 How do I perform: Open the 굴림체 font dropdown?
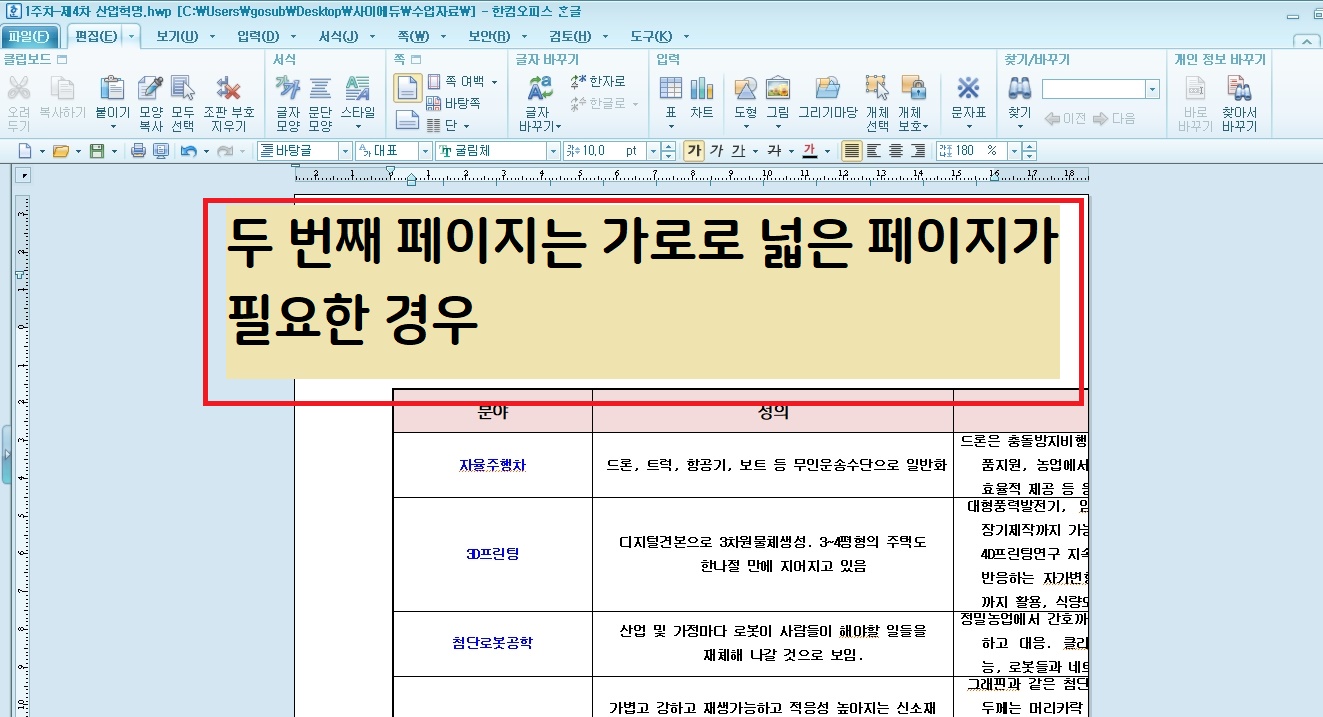point(553,151)
